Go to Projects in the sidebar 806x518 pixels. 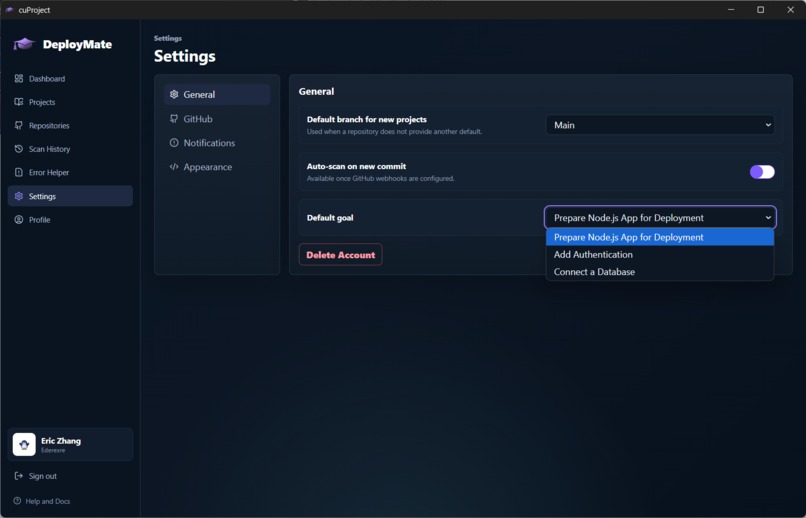(x=70, y=102)
